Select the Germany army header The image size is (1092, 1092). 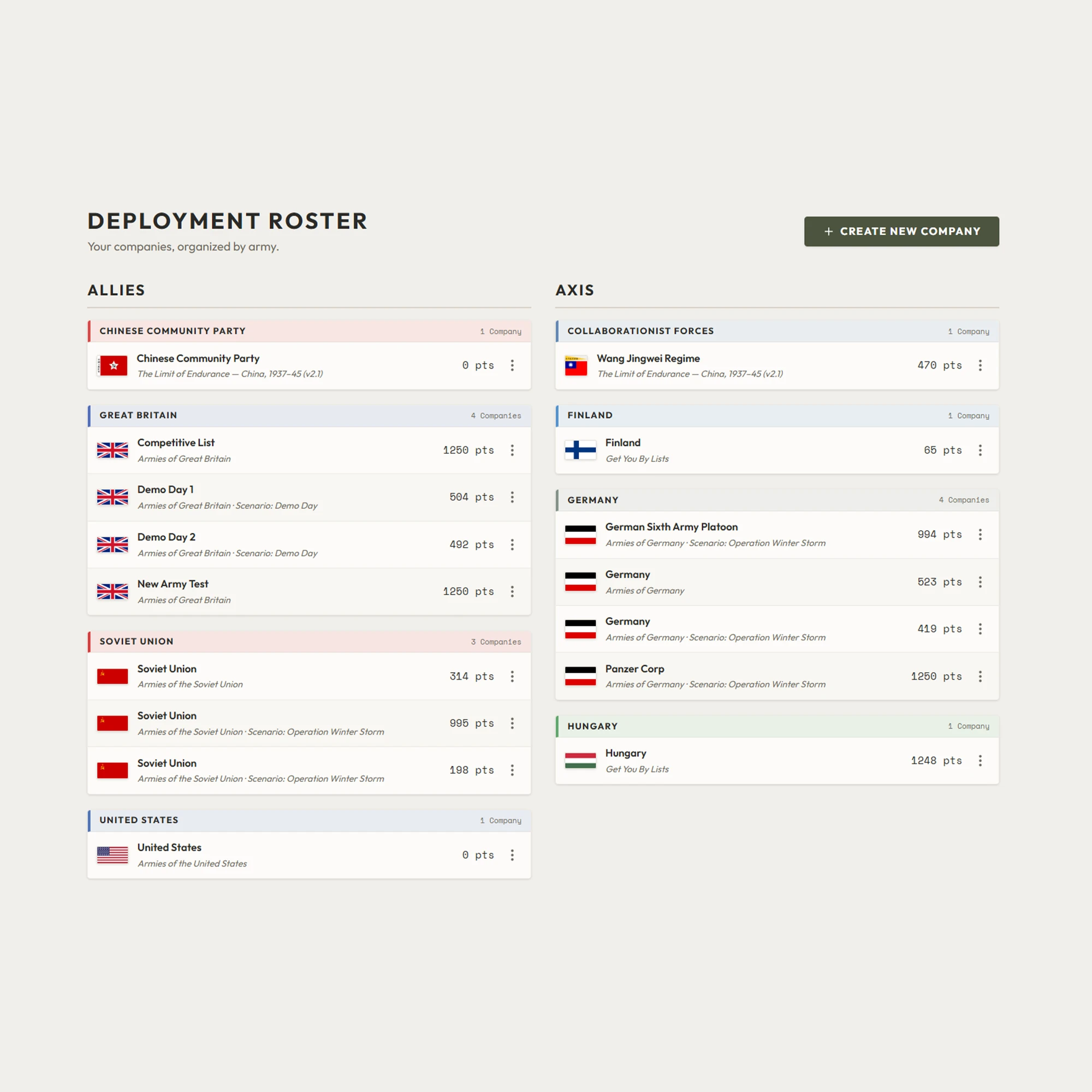pyautogui.click(x=777, y=500)
